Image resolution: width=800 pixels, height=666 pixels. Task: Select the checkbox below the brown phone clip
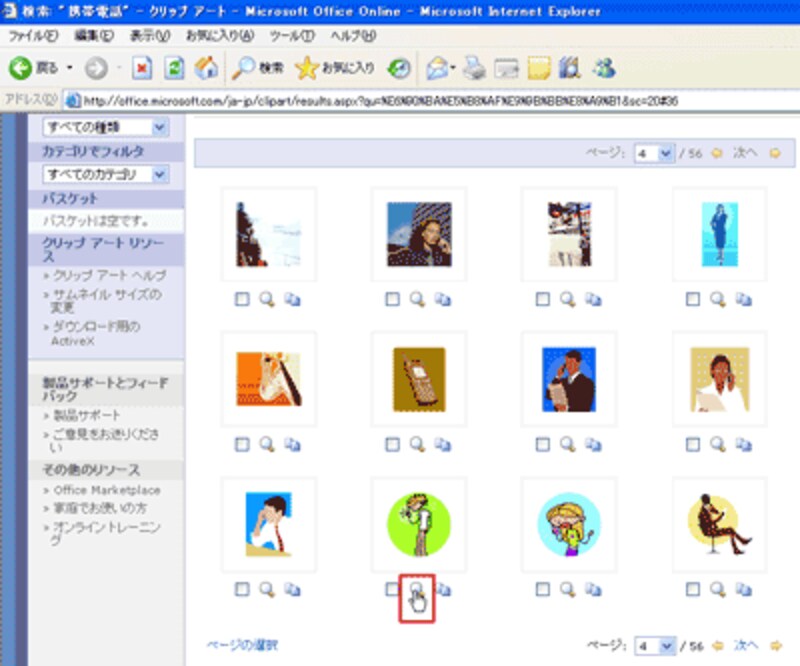392,444
